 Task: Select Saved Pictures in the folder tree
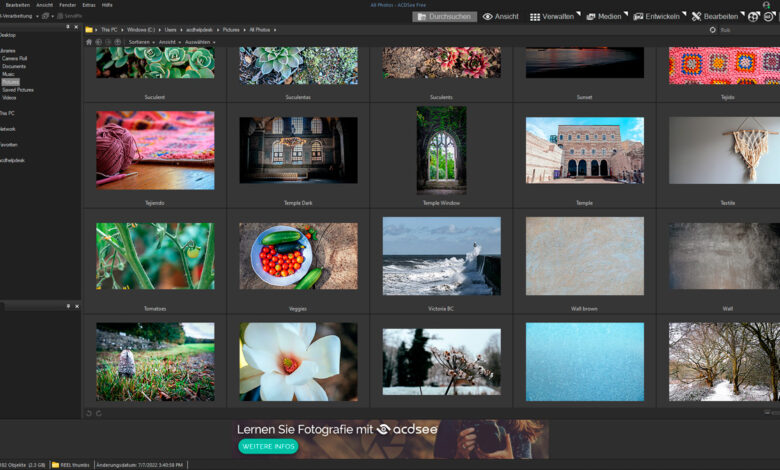(17, 90)
